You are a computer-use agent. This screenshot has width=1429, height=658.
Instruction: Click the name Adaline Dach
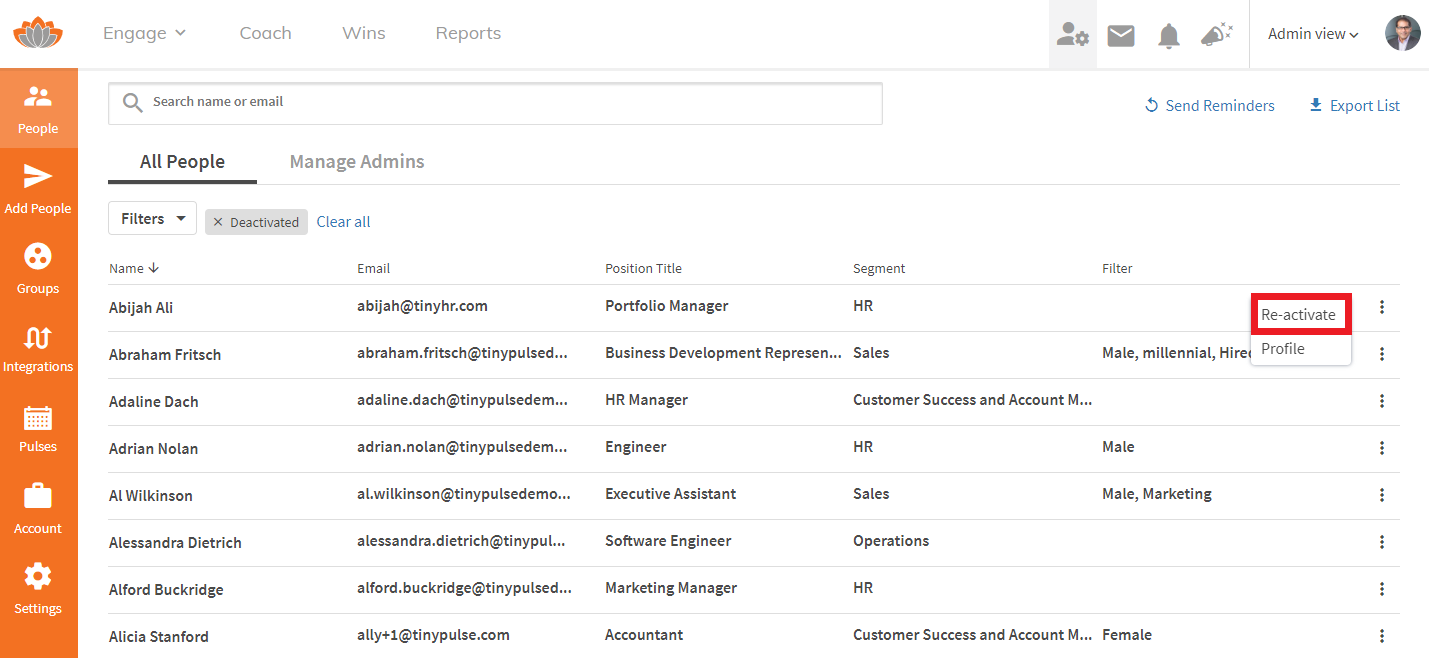pos(154,402)
